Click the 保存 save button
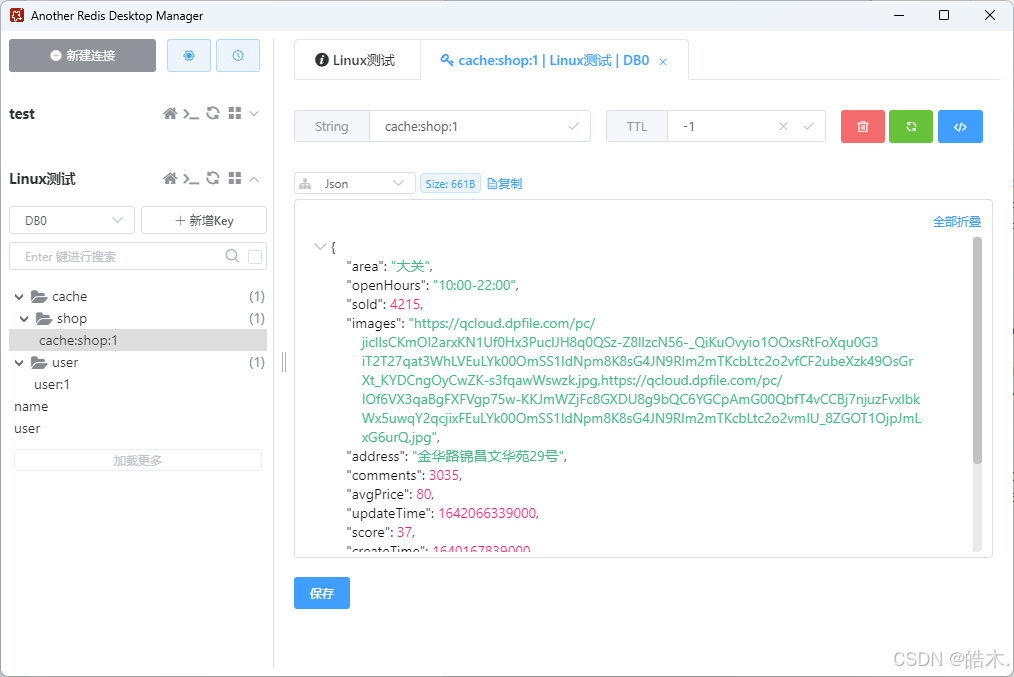1014x677 pixels. (x=322, y=593)
